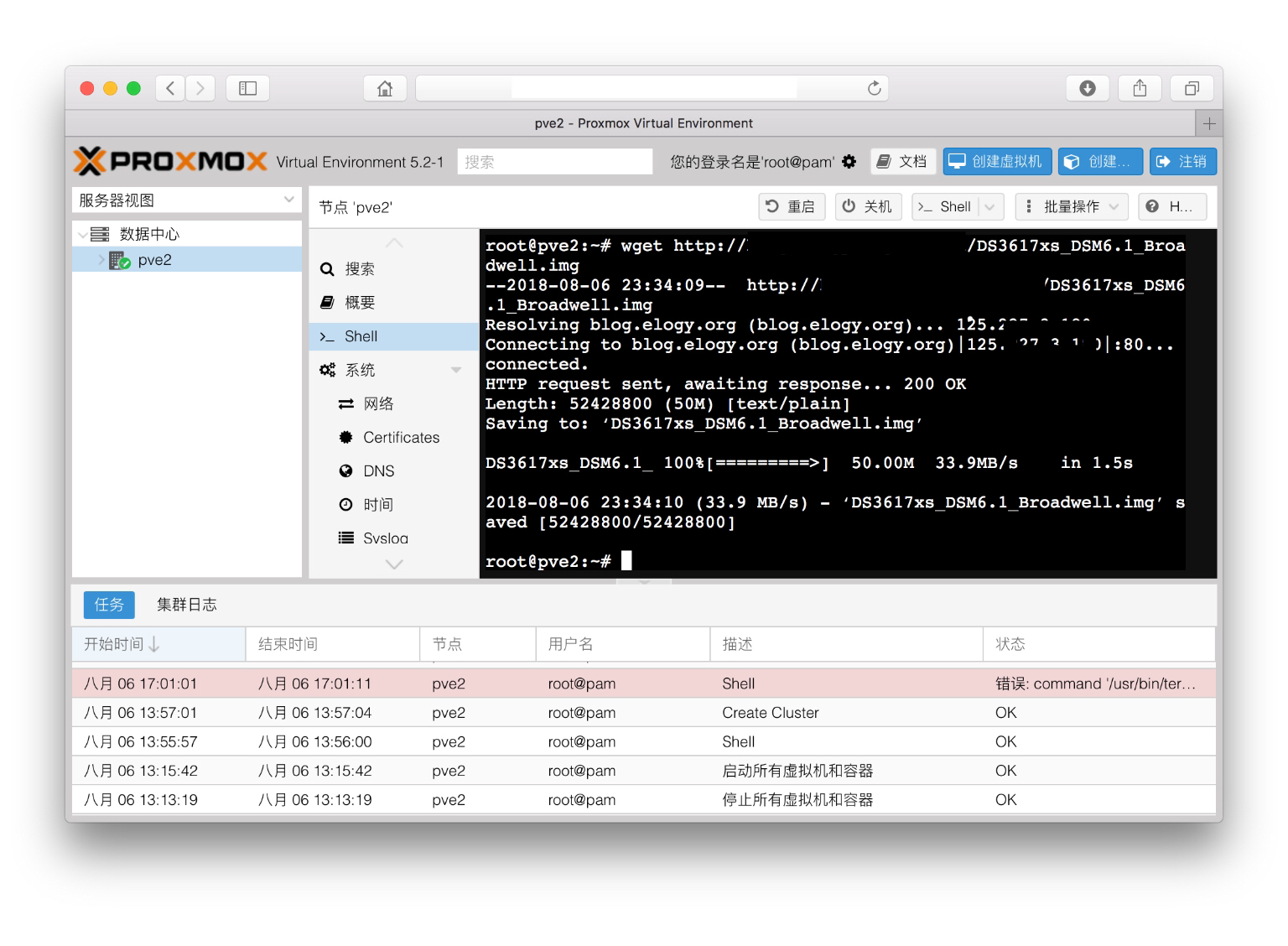Select the failed Shell task at 17:01:01

644,684
